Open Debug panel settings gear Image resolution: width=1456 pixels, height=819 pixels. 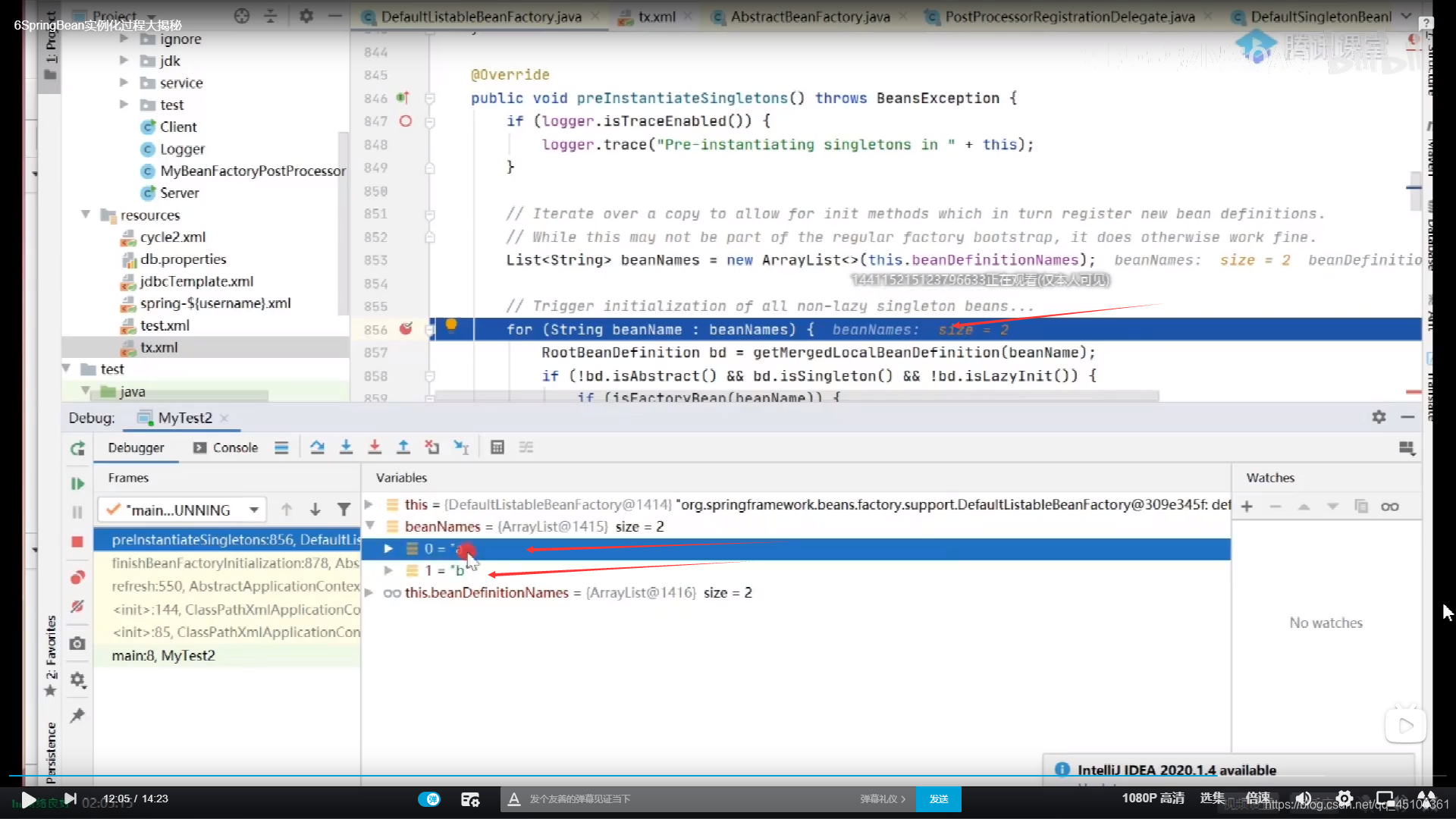click(1379, 417)
